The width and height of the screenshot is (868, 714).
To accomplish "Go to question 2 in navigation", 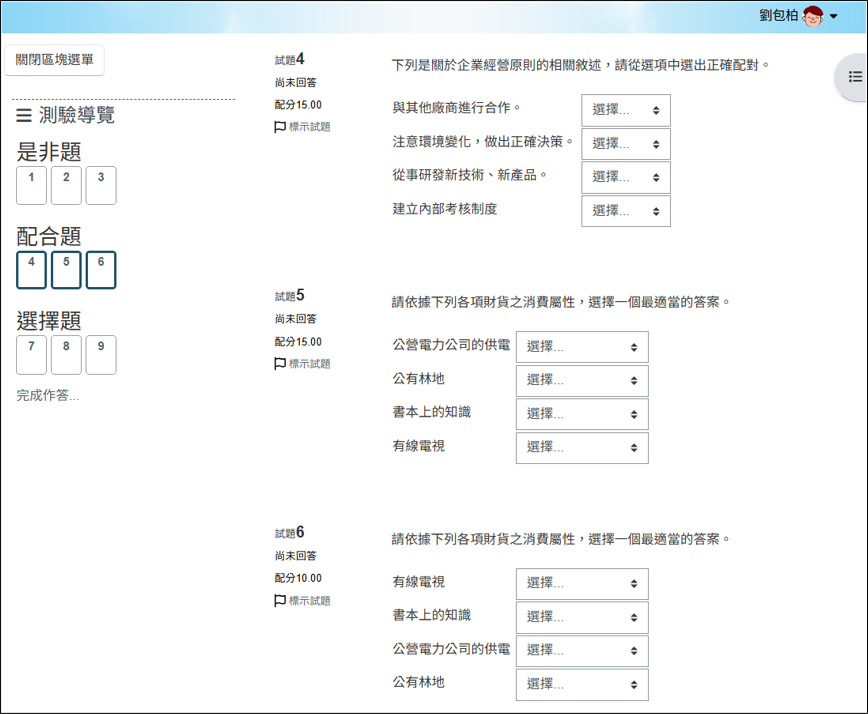I will (66, 185).
